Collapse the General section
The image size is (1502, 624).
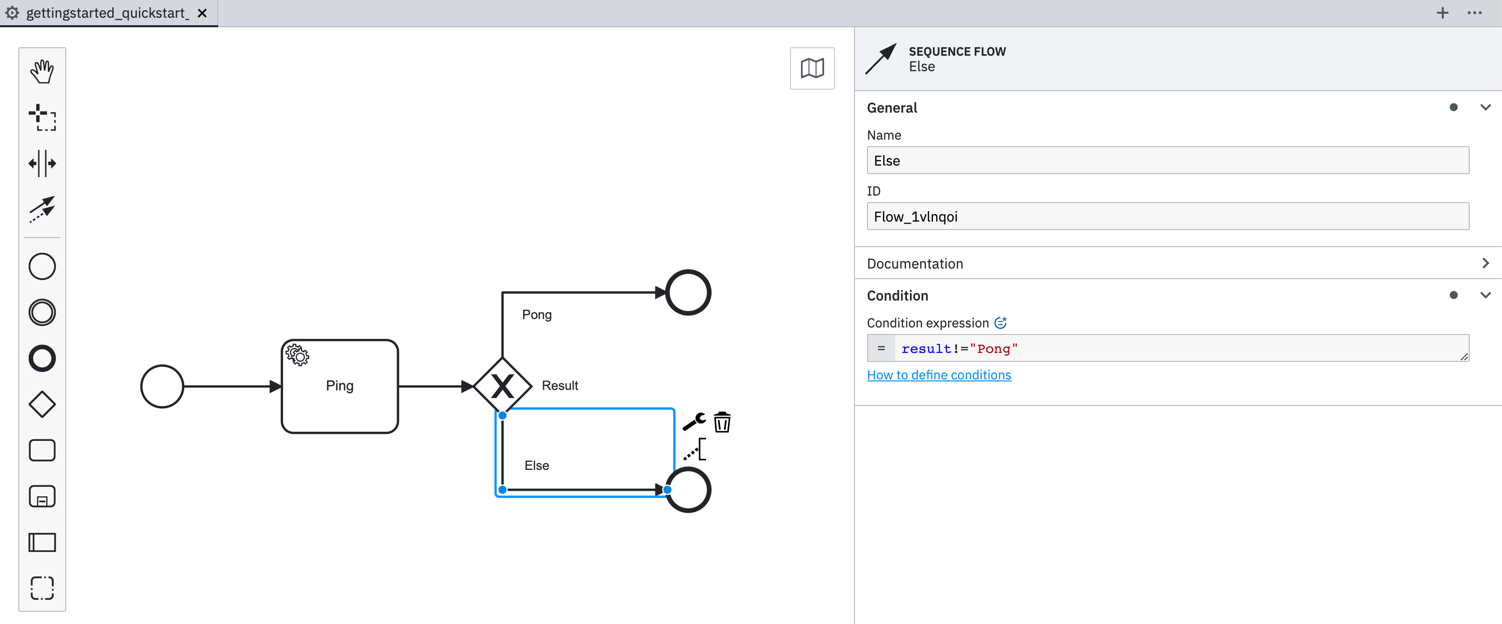point(1485,107)
